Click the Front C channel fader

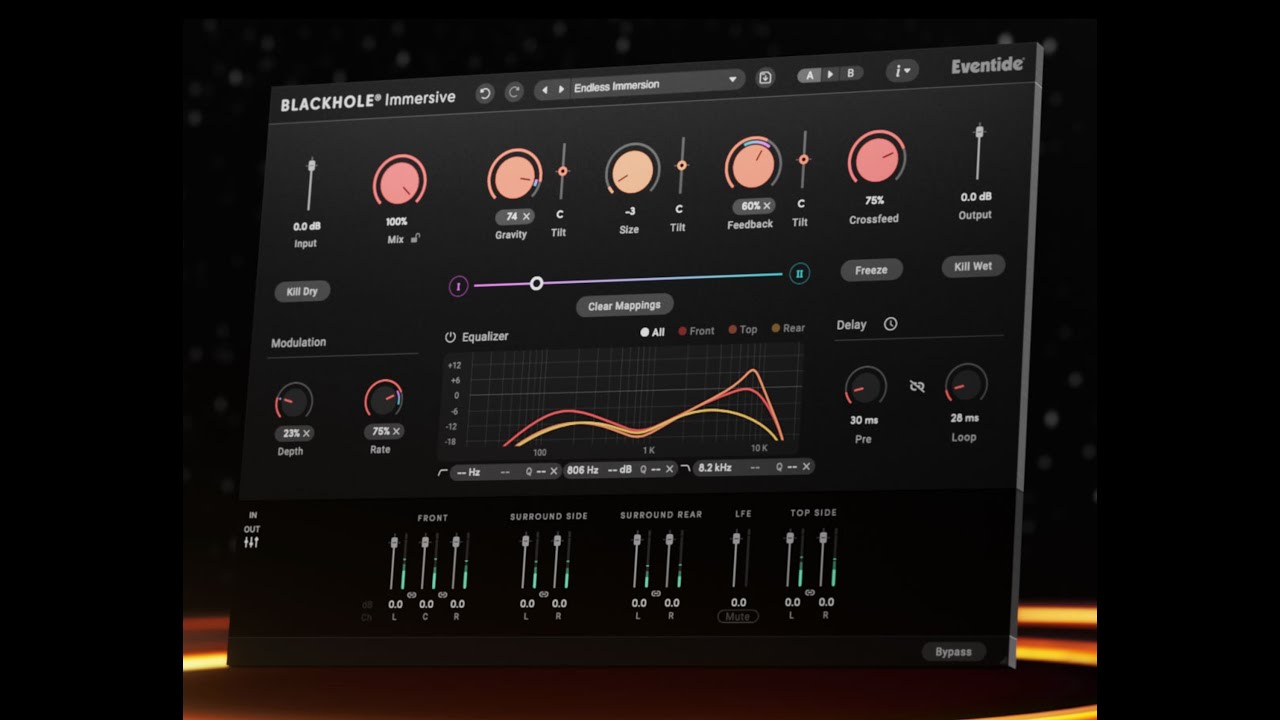(x=425, y=561)
